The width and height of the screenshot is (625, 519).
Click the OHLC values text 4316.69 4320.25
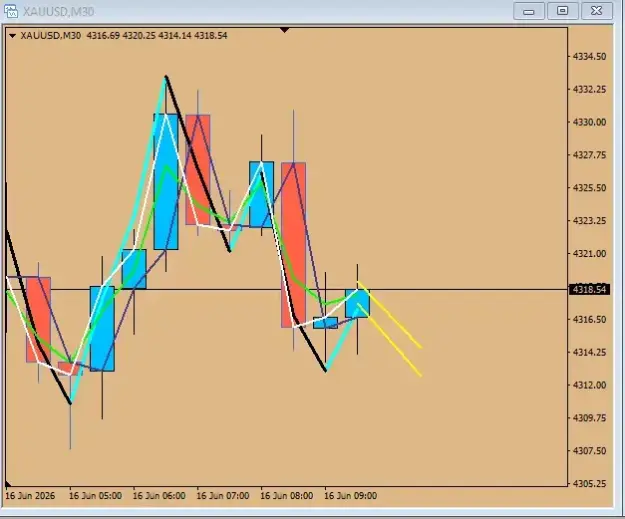coord(121,35)
